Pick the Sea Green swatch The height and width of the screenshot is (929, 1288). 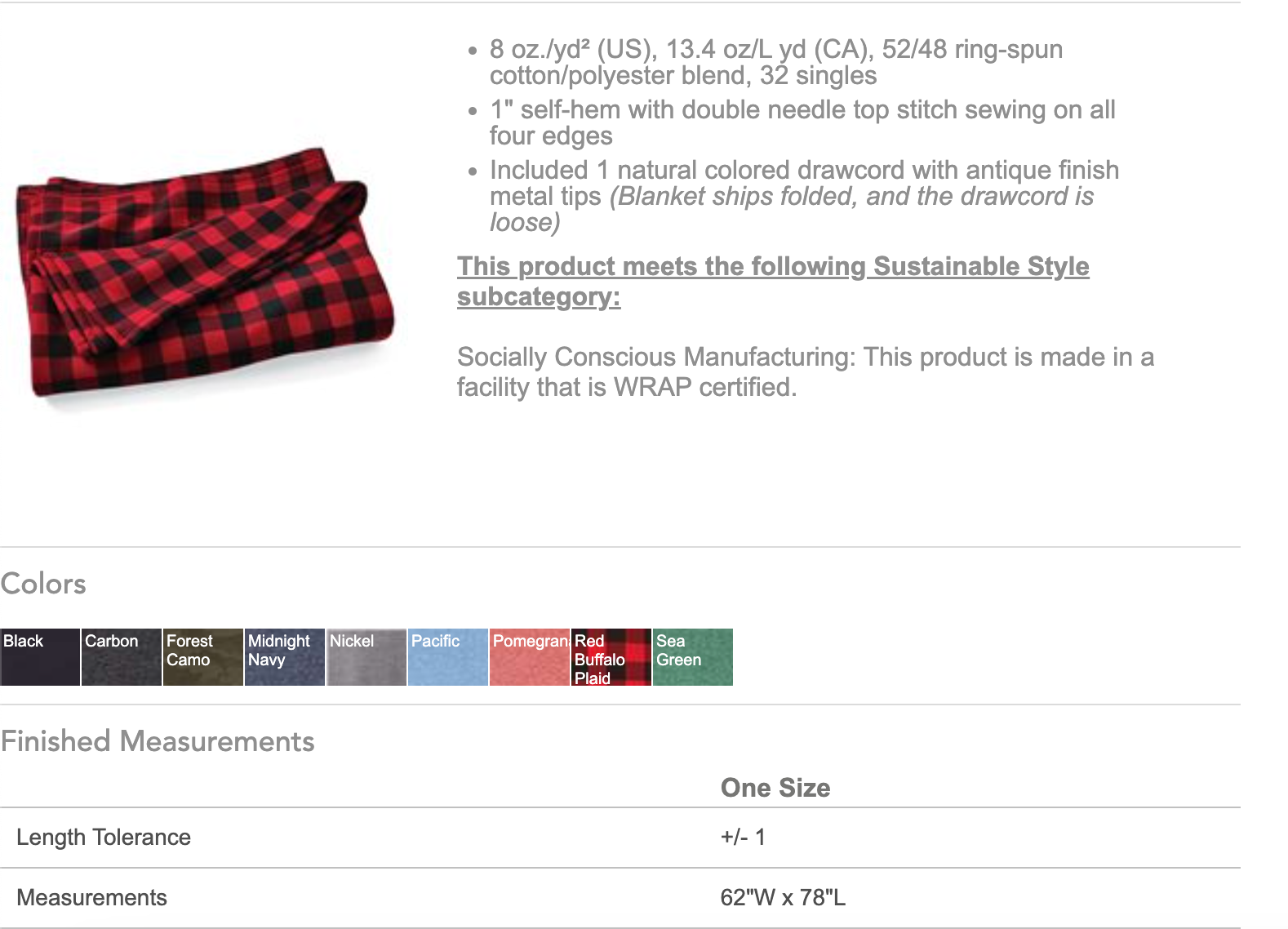[x=693, y=657]
